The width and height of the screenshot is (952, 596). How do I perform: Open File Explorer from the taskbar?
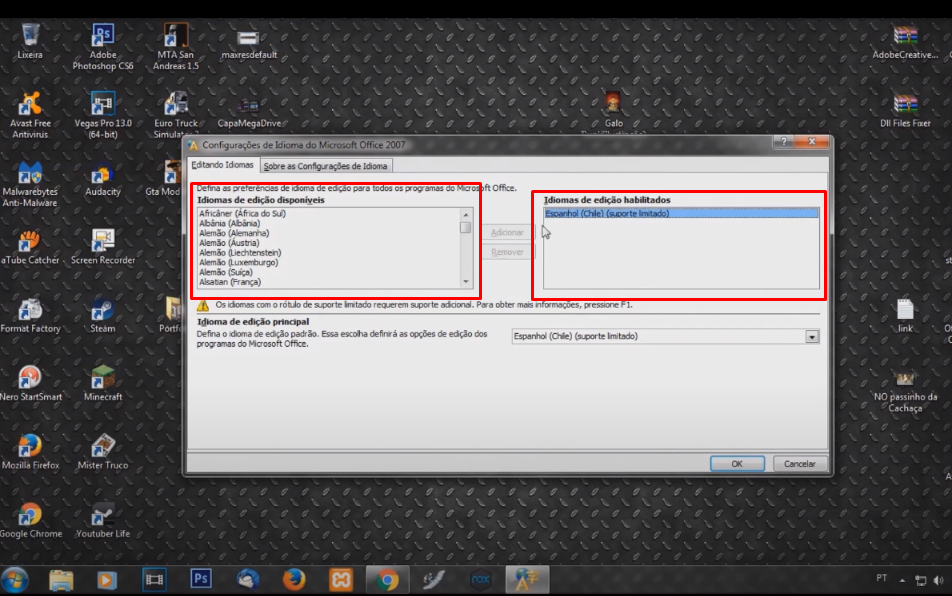(61, 580)
